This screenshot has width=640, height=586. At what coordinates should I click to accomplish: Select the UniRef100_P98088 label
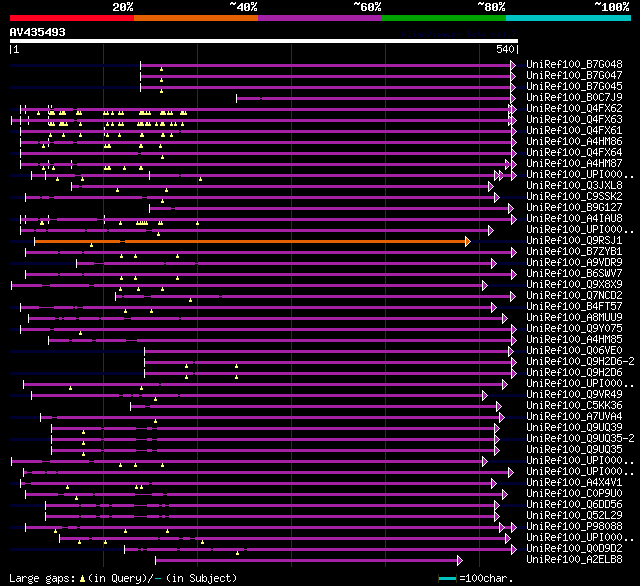[x=574, y=527]
